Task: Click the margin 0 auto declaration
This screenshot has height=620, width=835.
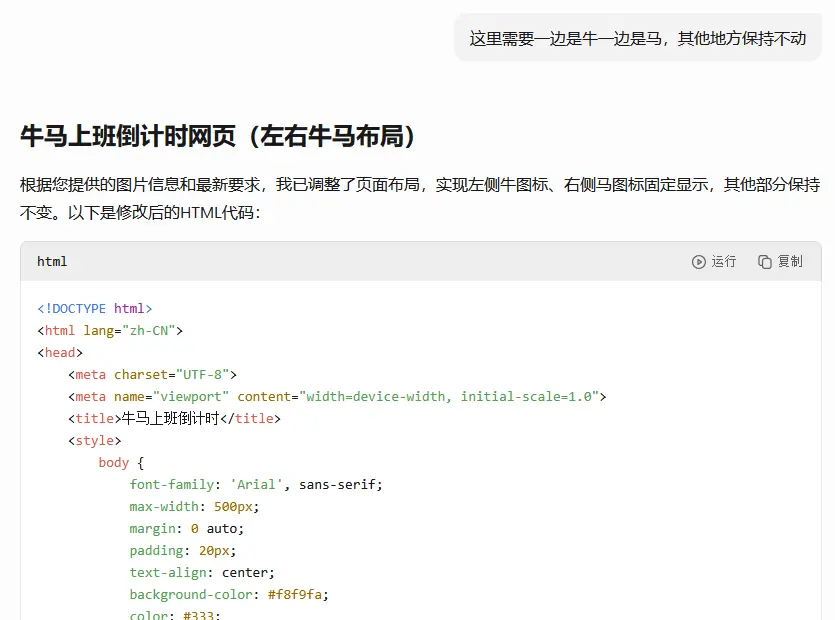Action: coord(186,528)
